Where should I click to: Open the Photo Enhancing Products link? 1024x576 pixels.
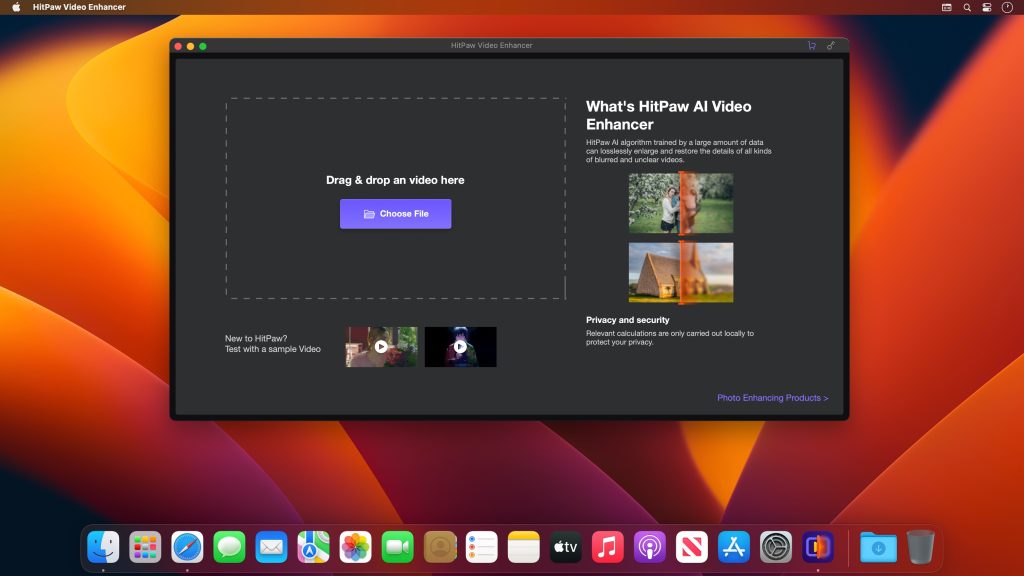coord(772,398)
